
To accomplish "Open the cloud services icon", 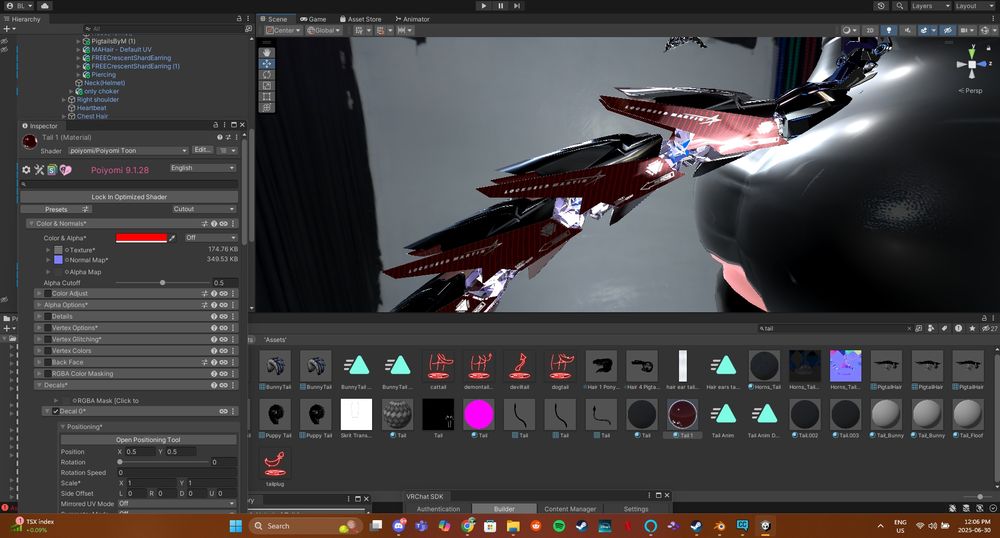I will click(45, 6).
